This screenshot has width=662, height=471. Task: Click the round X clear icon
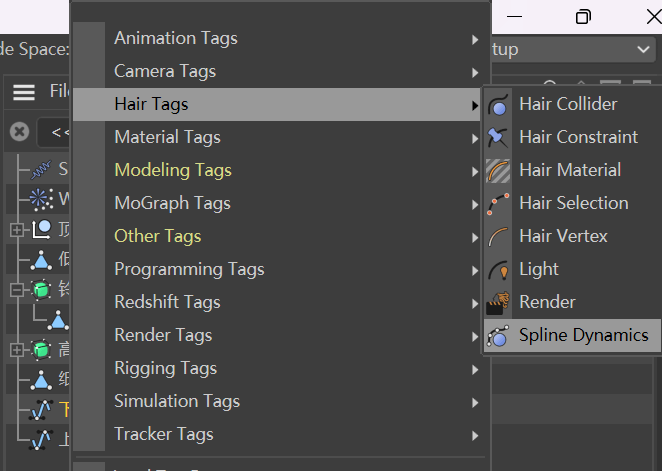[19, 132]
